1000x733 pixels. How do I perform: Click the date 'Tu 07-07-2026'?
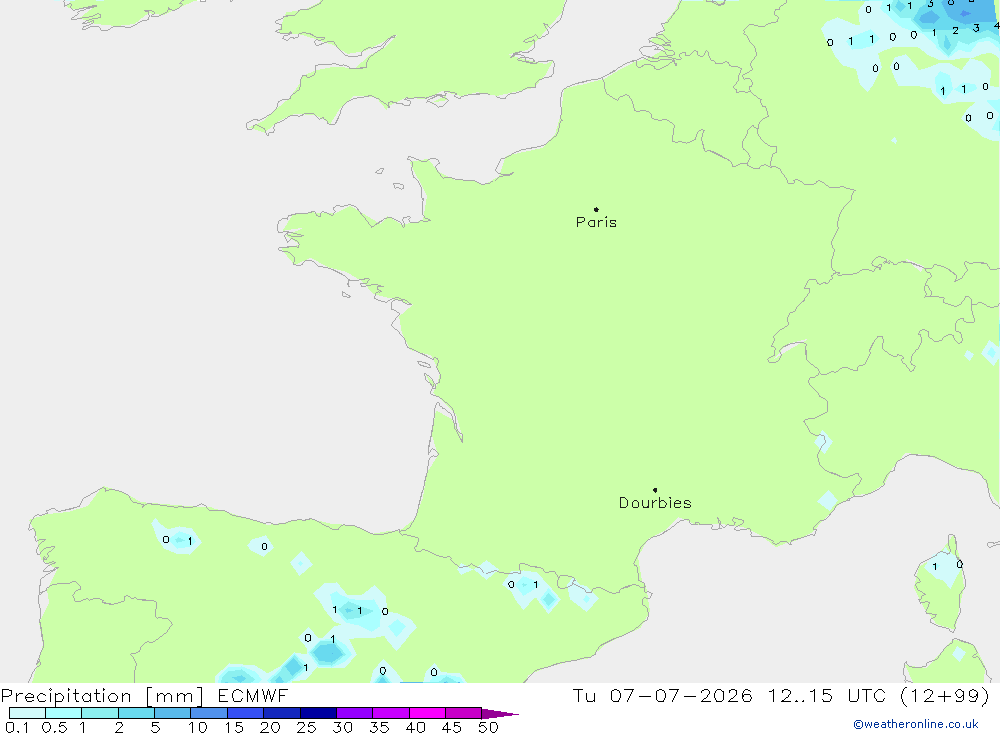[x=662, y=695]
